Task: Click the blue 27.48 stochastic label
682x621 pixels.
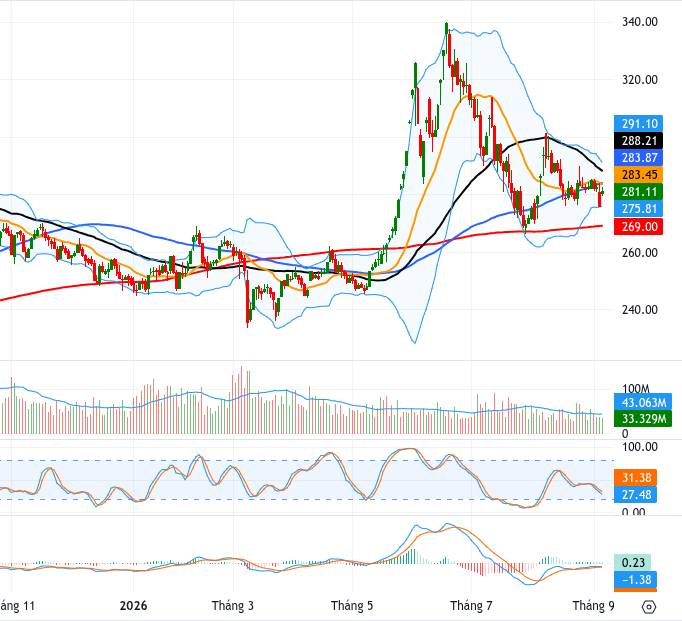Action: click(635, 495)
